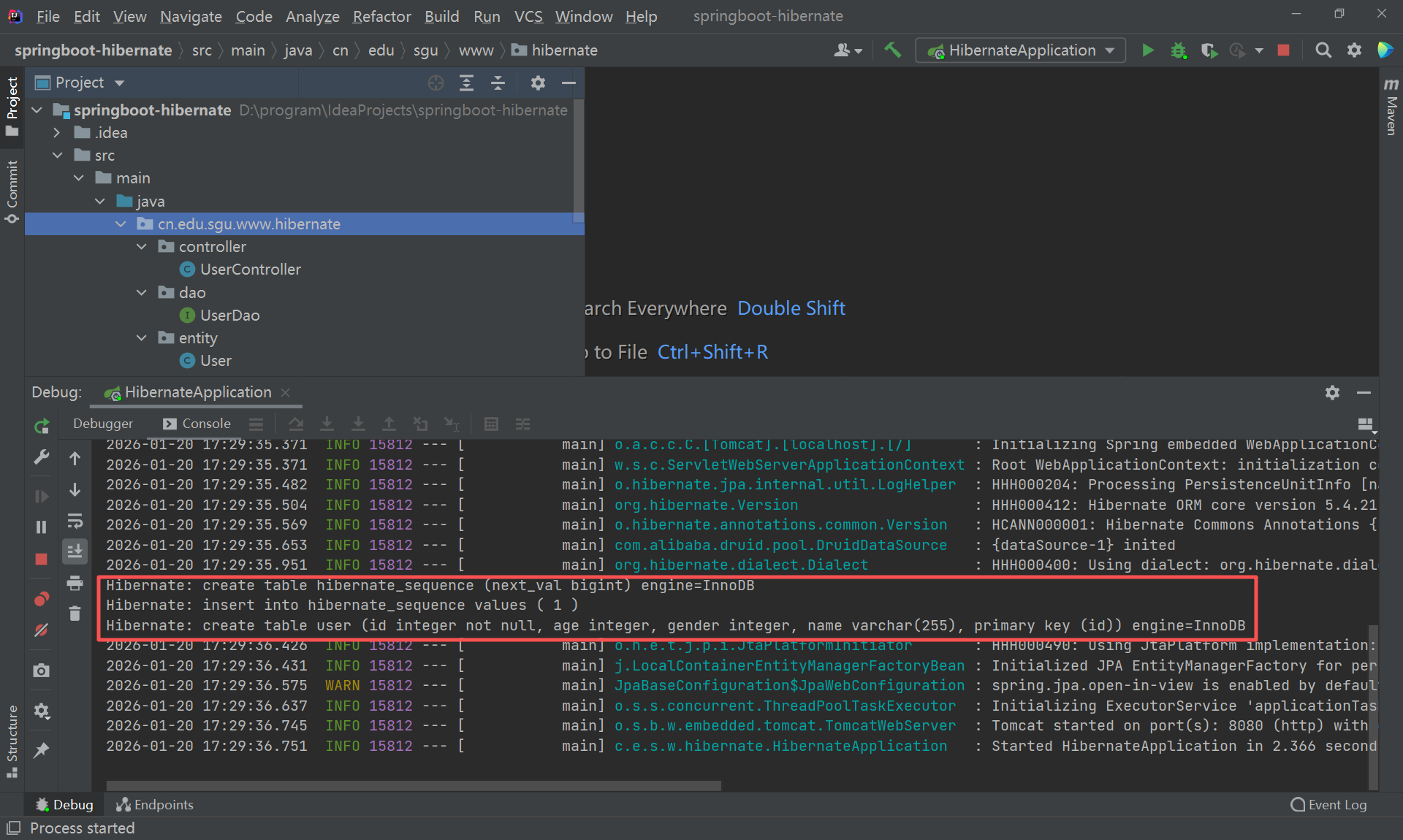Toggle Mute Breakpoints
1403x840 pixels.
(42, 630)
